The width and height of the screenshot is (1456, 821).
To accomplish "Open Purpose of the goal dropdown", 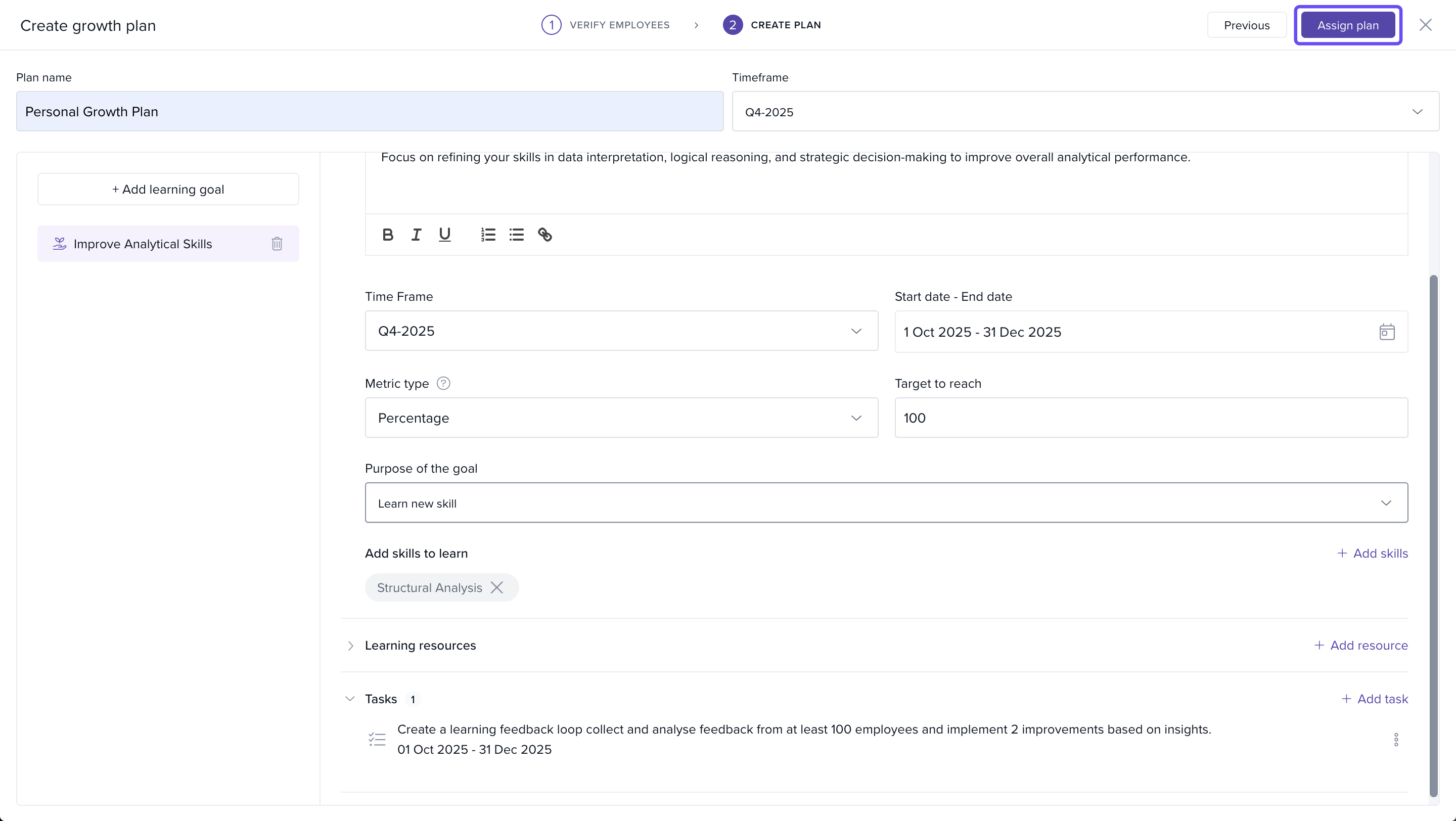I will coord(886,503).
